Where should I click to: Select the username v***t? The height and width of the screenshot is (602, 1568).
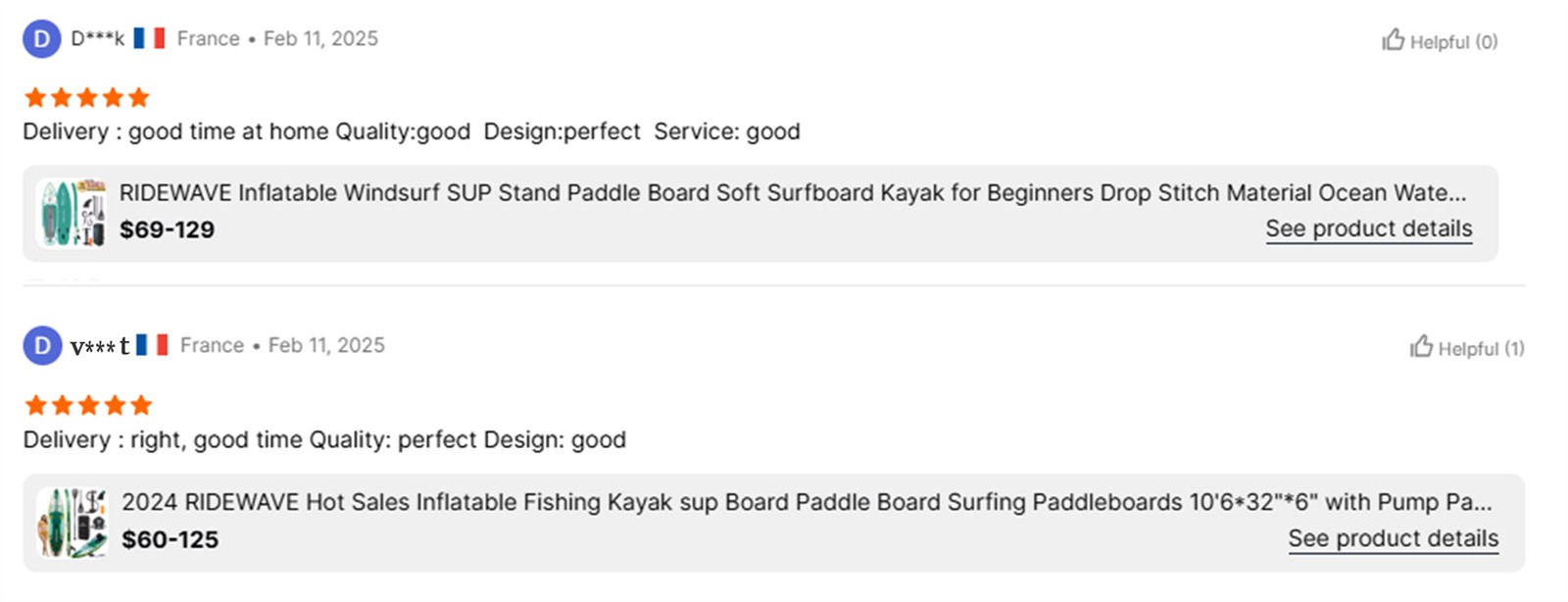pyautogui.click(x=99, y=346)
